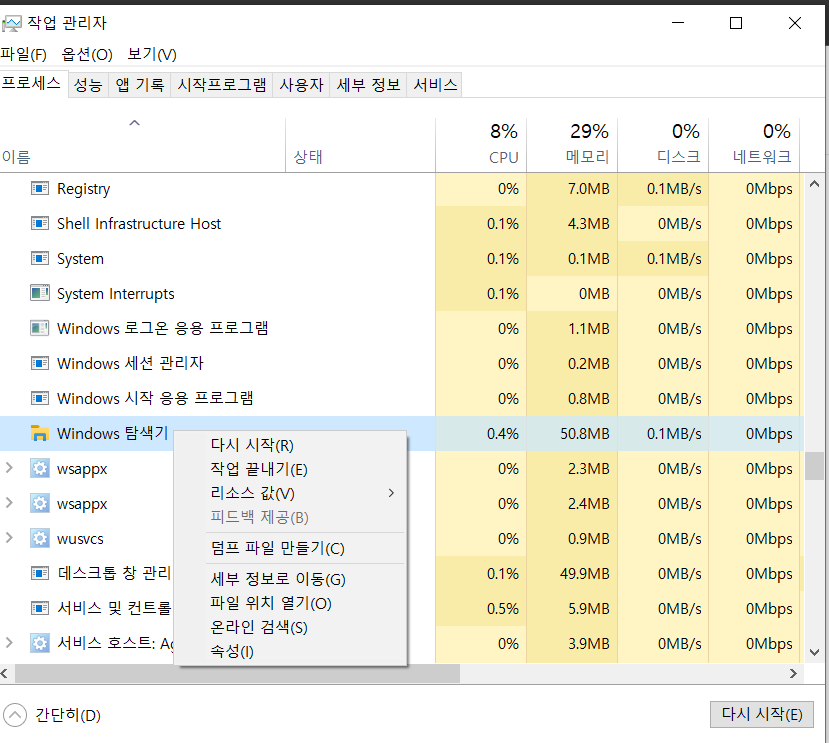Click the Windows 로그온 응용 프로그램 icon

tap(40, 328)
